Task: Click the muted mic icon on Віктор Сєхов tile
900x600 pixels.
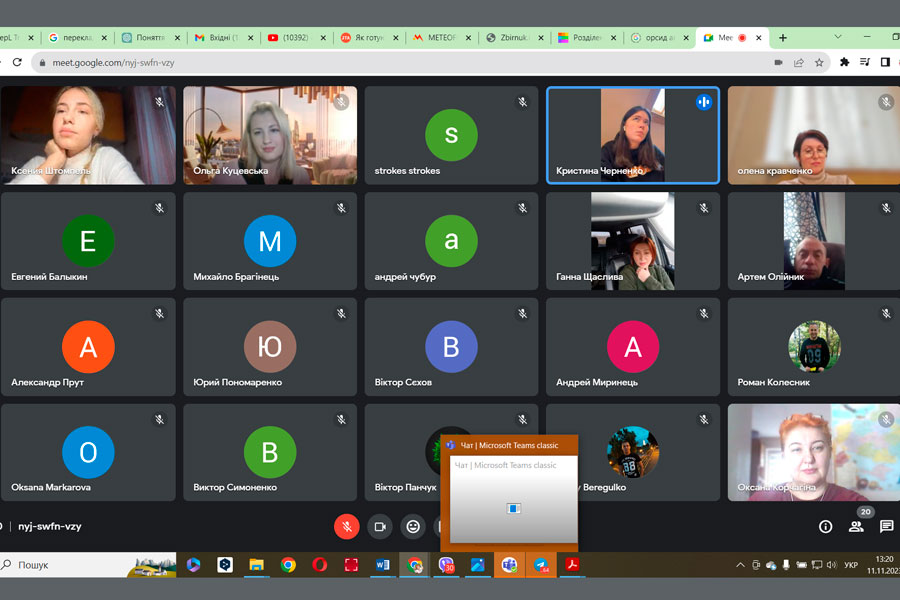Action: click(522, 313)
